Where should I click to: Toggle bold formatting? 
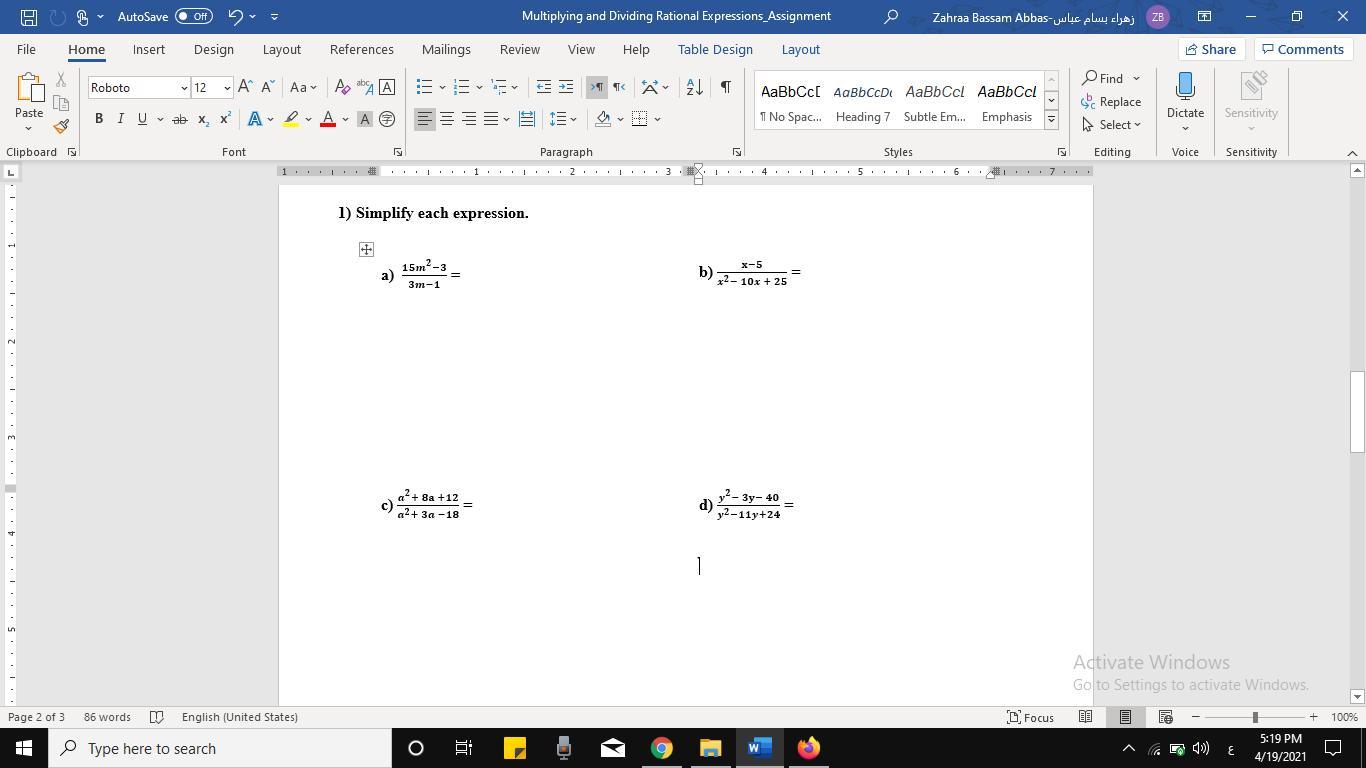(x=98, y=119)
